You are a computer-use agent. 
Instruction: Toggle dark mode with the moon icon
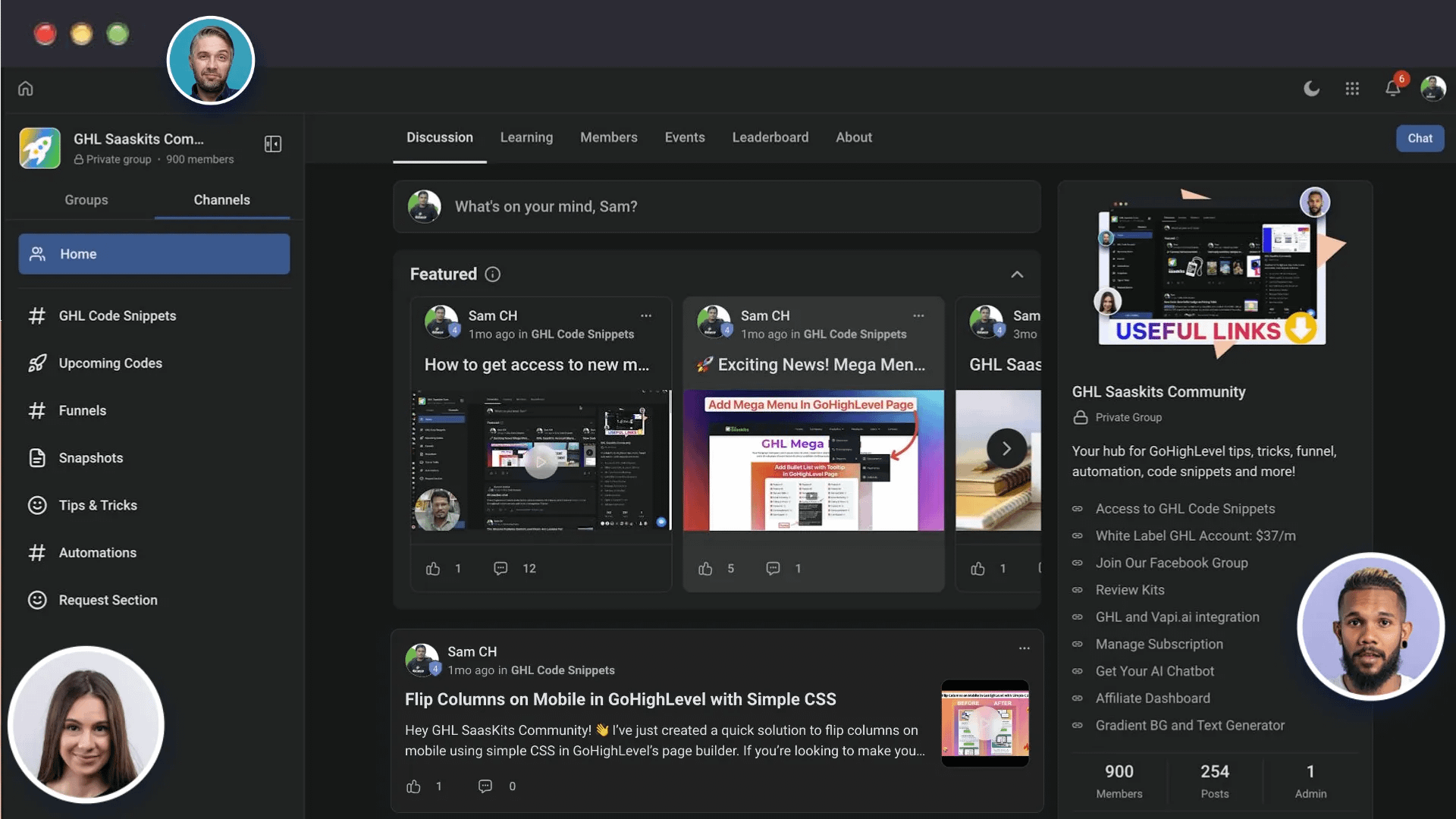1311,89
